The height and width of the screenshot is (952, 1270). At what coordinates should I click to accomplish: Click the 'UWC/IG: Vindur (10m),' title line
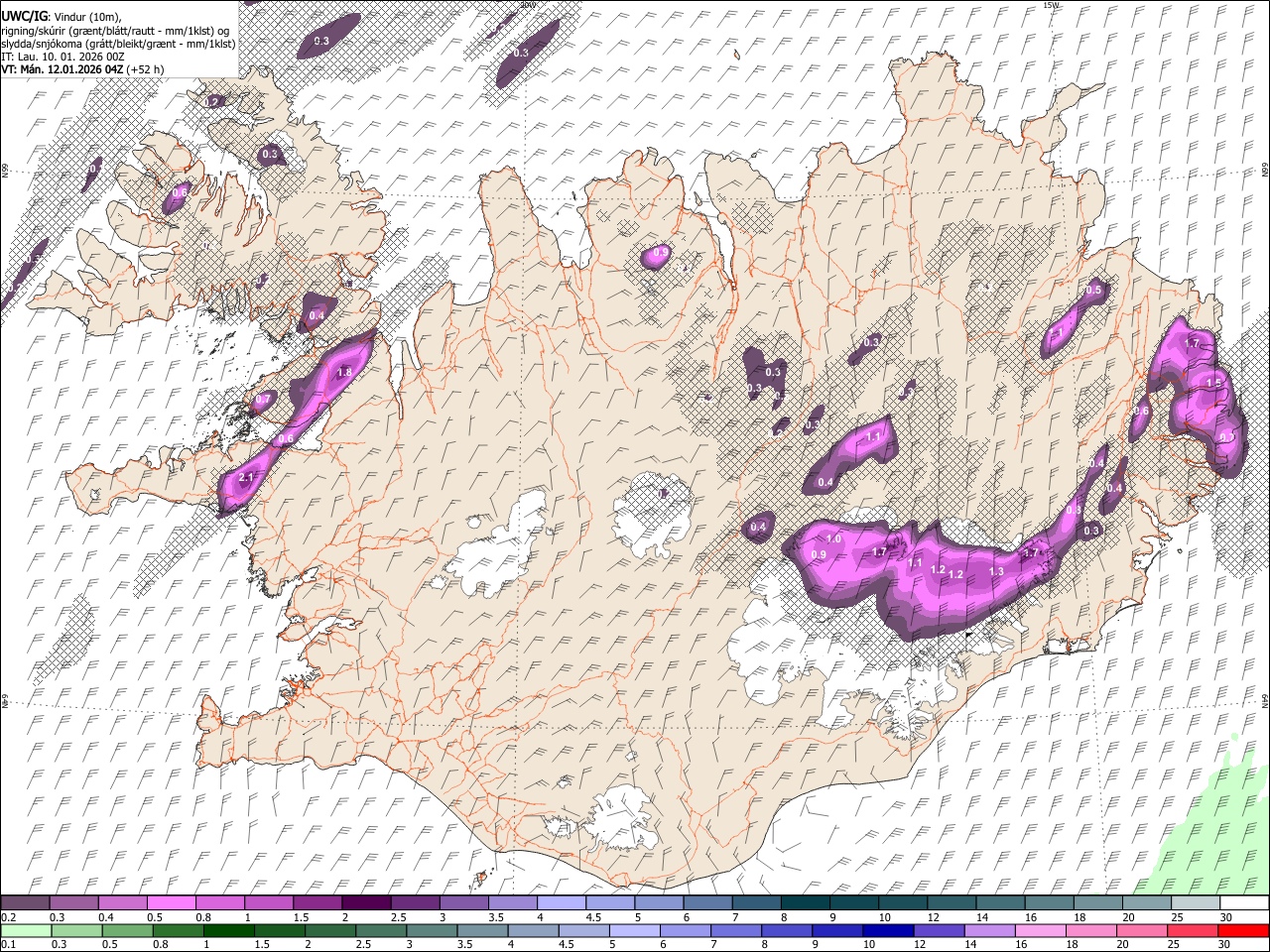point(62,16)
